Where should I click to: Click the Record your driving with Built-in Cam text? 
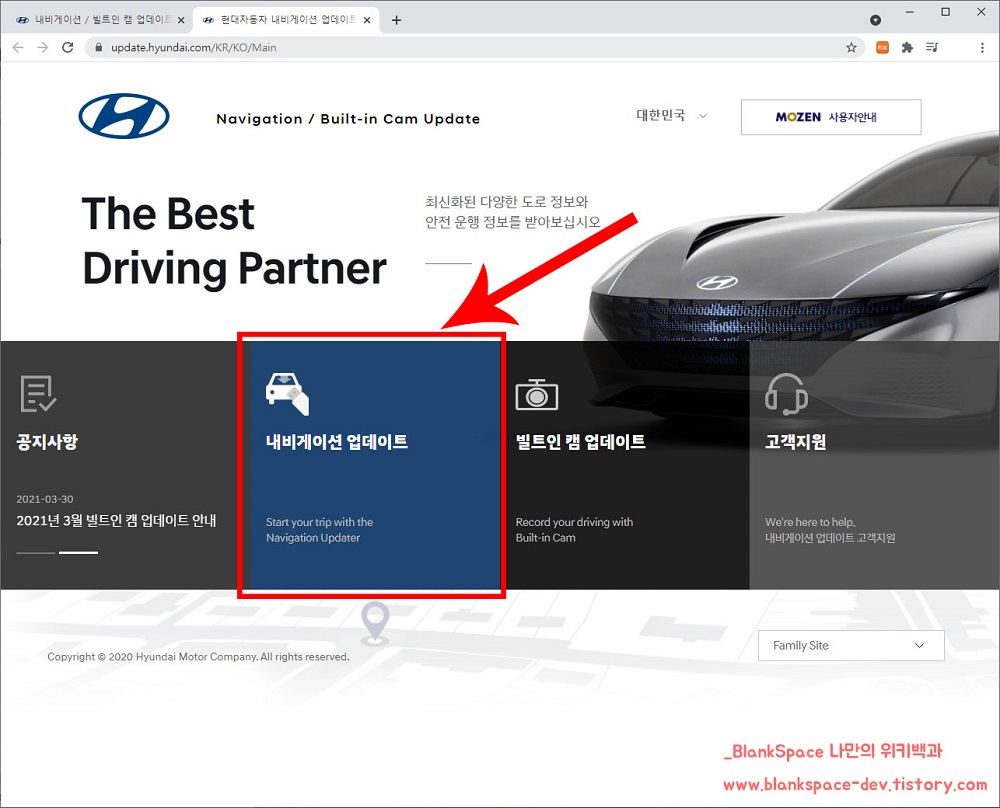574,530
